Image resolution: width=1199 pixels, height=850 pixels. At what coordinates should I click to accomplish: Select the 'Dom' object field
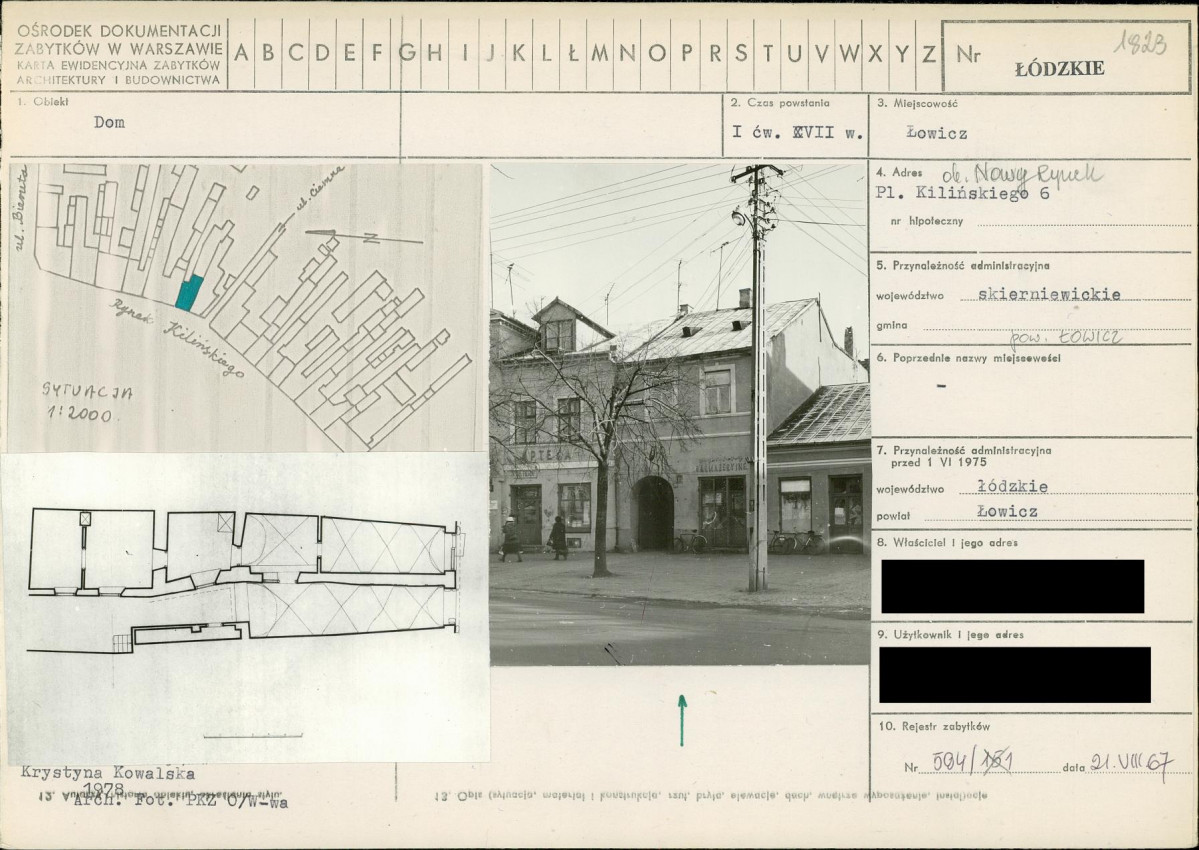pos(109,123)
